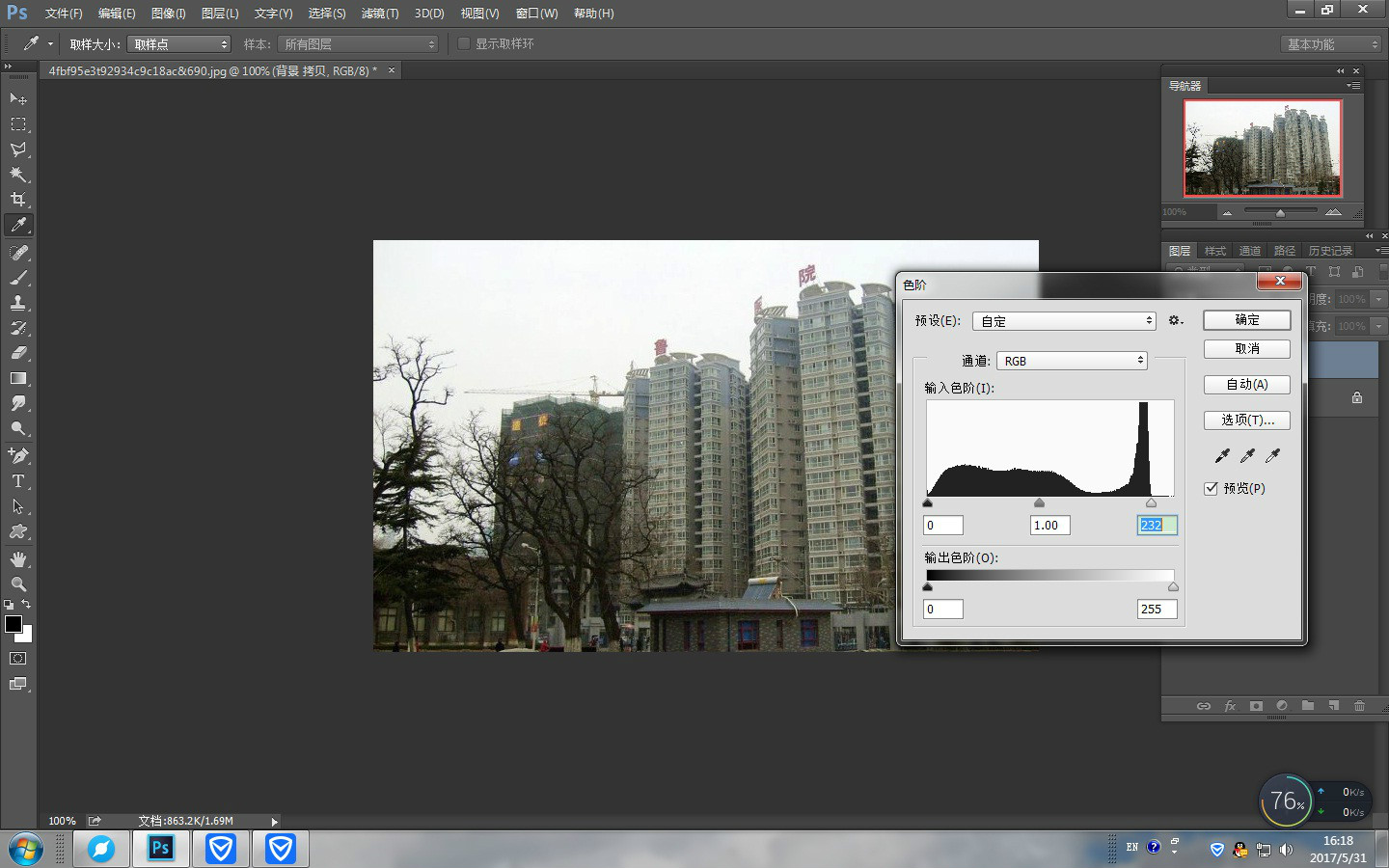Select the Horizontal Type tool
Image resolution: width=1389 pixels, height=868 pixels.
18,481
